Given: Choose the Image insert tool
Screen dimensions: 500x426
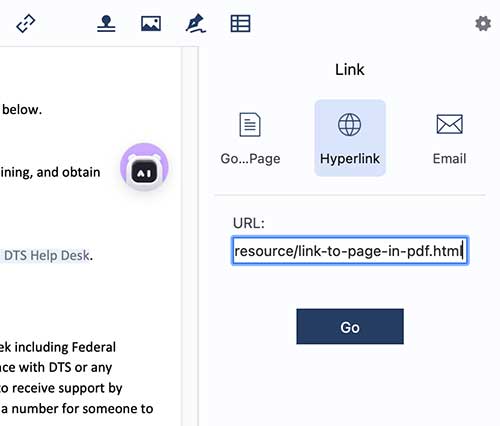Looking at the screenshot, I should pos(151,24).
